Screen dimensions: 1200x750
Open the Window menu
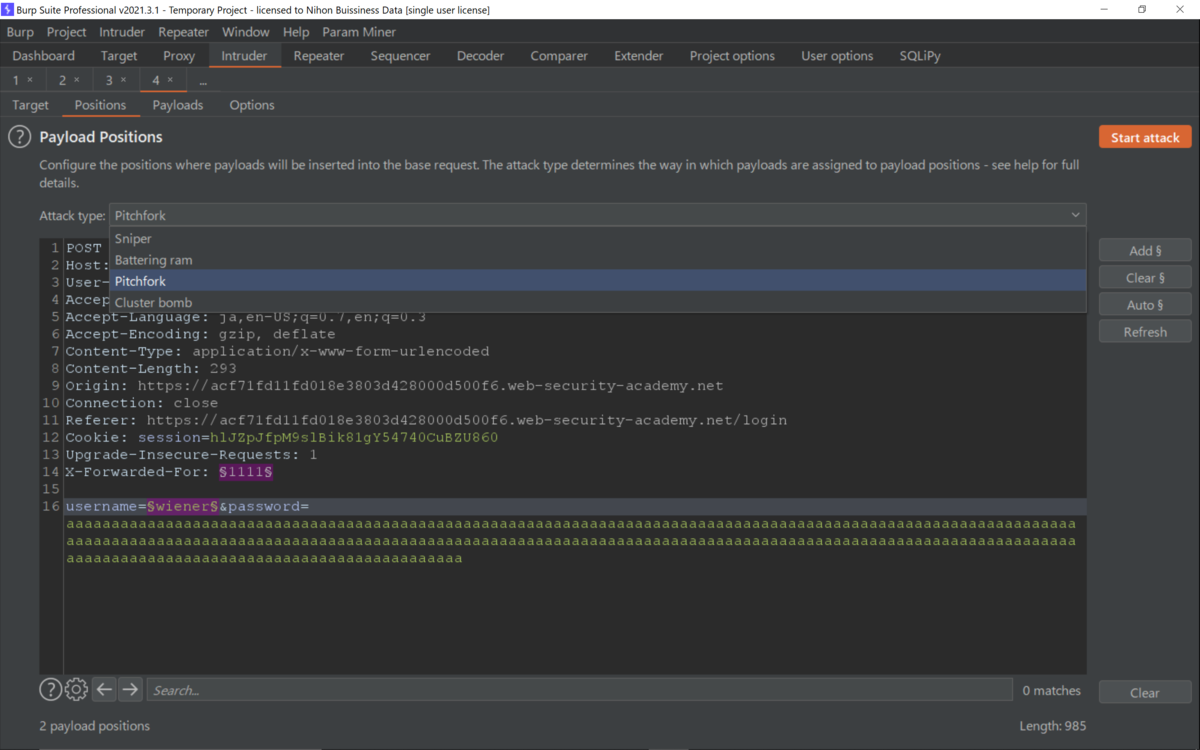coord(246,32)
